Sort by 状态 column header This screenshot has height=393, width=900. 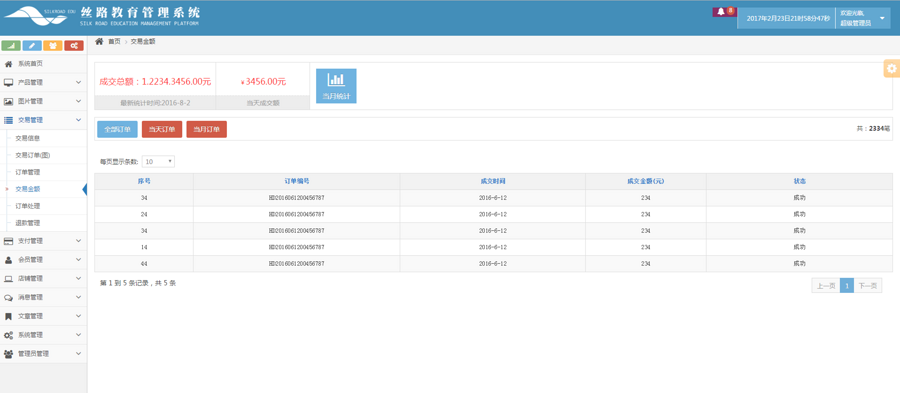(x=800, y=181)
